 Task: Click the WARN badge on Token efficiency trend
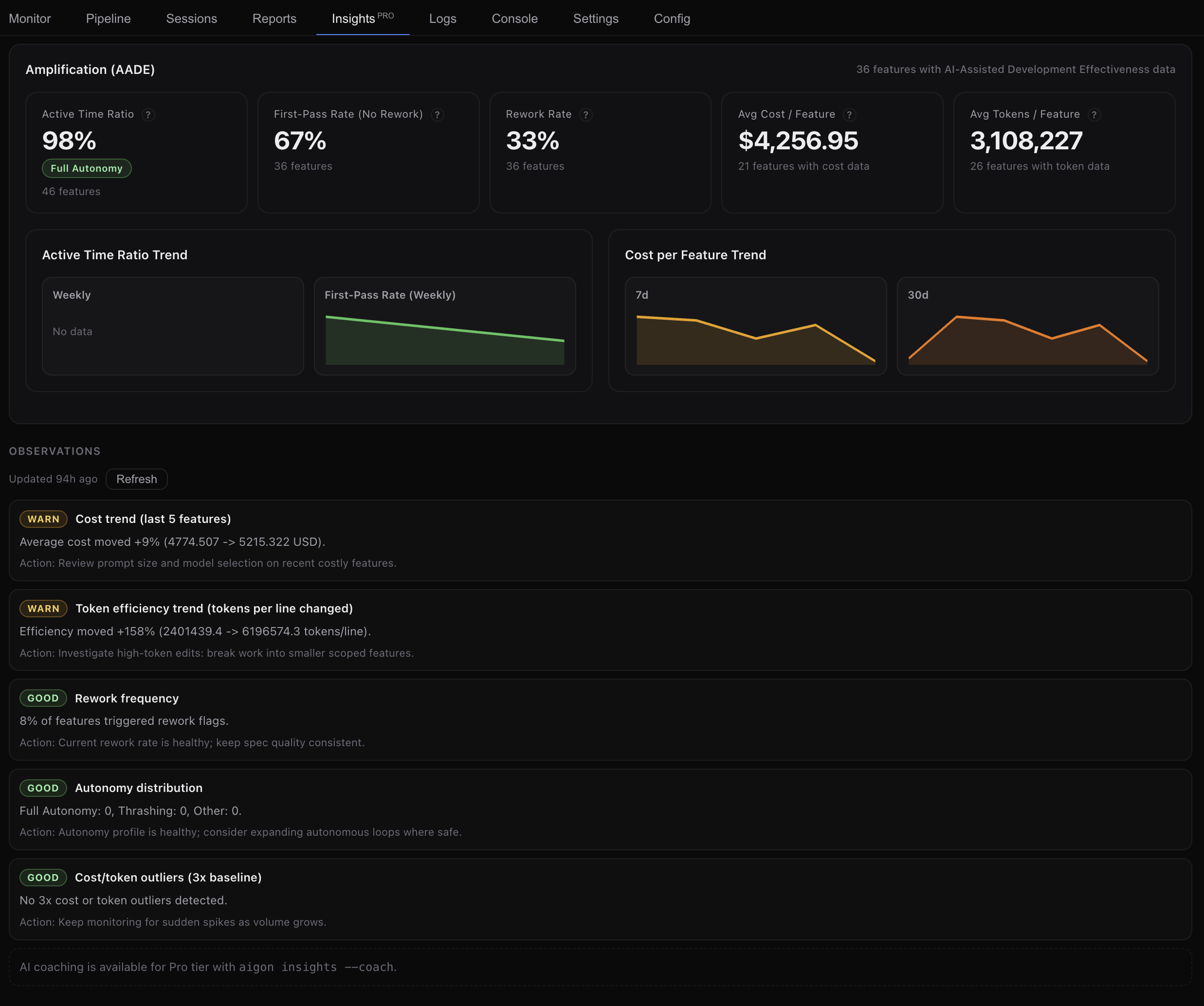click(x=42, y=608)
